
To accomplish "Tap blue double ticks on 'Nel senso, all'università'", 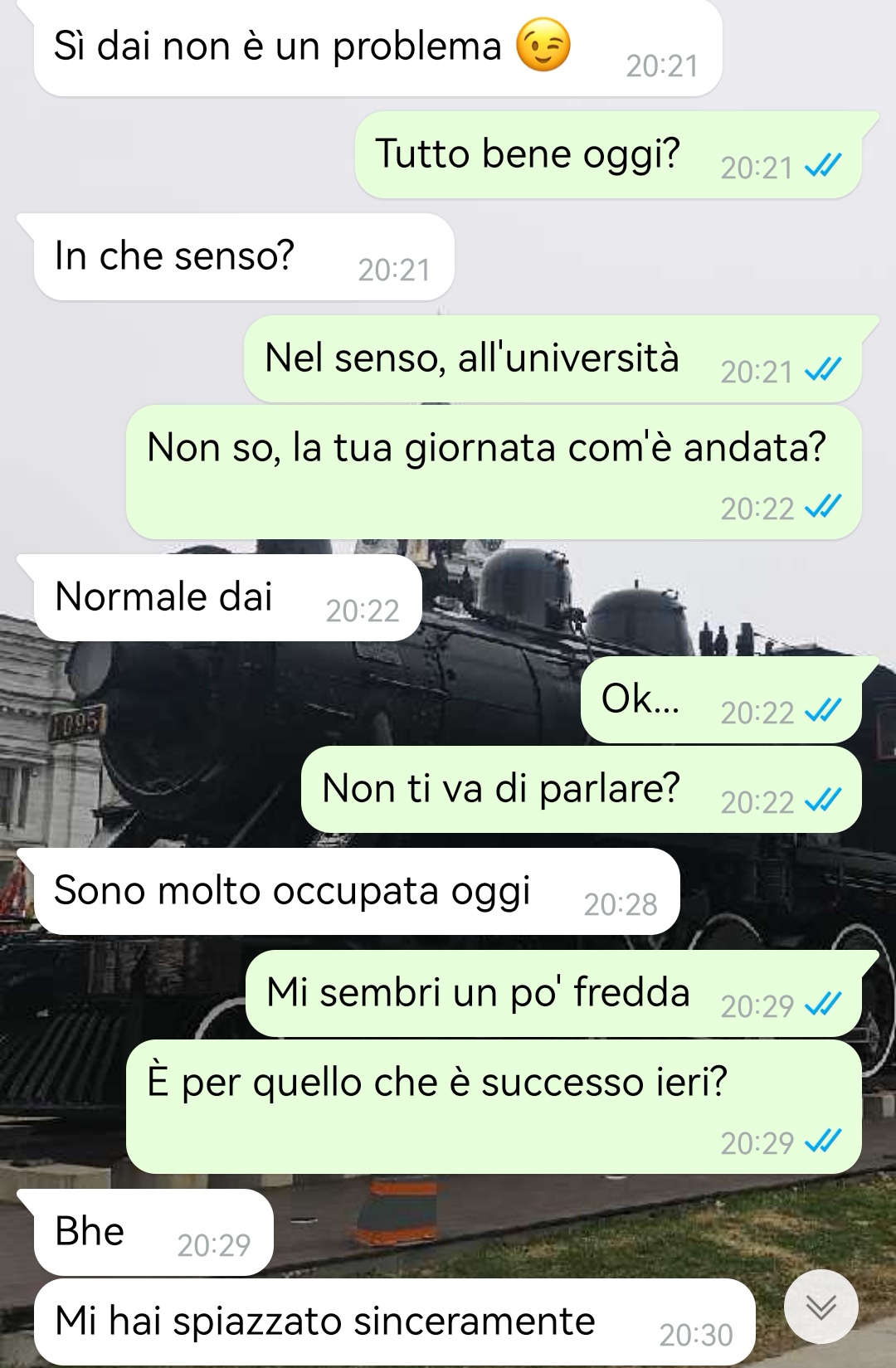I will [824, 371].
